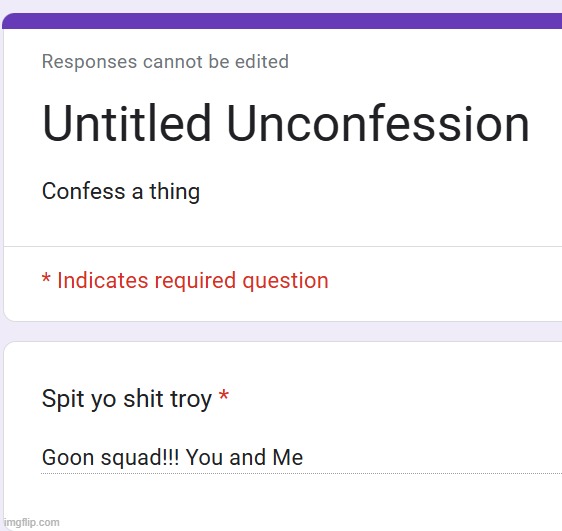Click the word question in the red notice
This screenshot has height=531, width=562.
click(x=285, y=281)
